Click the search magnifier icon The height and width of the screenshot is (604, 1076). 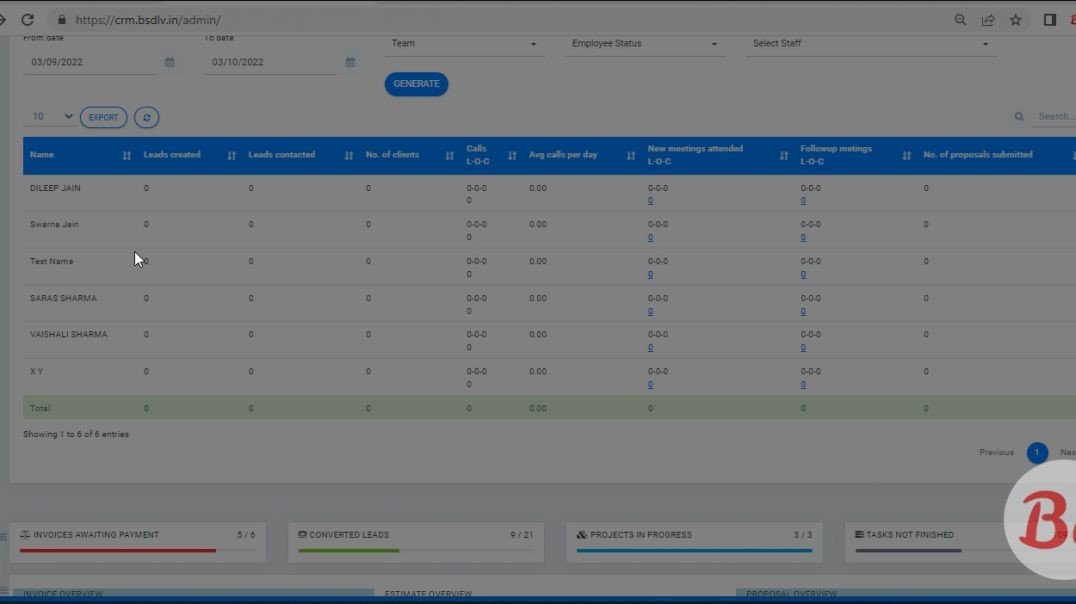(1018, 117)
